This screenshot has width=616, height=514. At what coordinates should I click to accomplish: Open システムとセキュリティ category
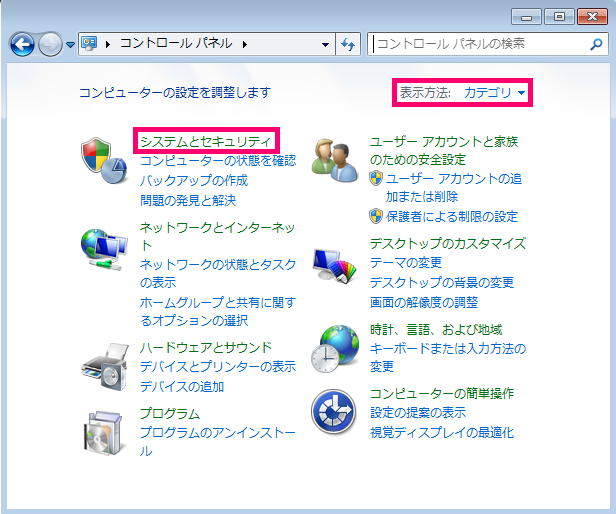click(206, 141)
